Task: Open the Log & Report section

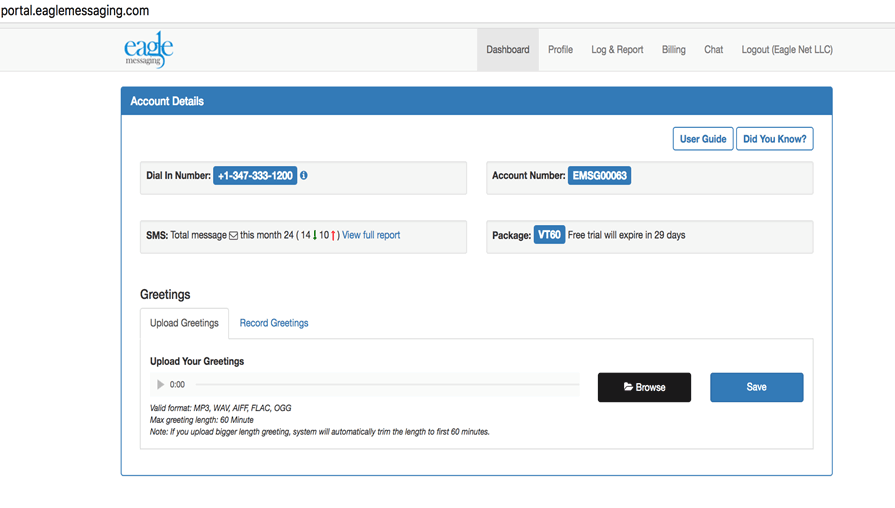Action: (617, 50)
